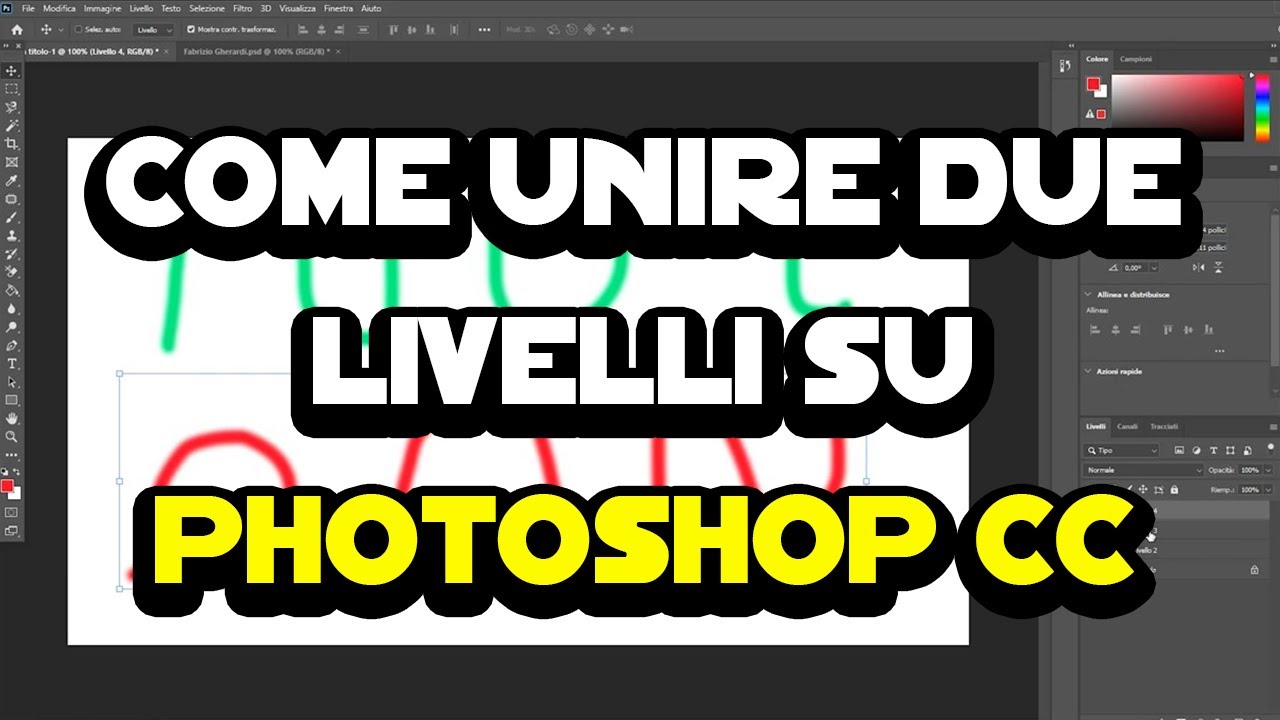
Task: Open the Finestra menu
Action: [338, 8]
